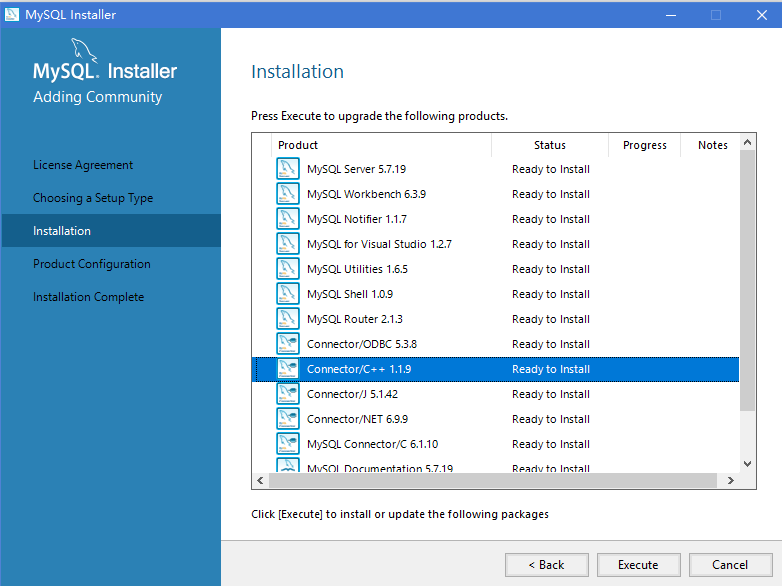Click the Connector/J 5.1.42 product icon

tap(288, 393)
